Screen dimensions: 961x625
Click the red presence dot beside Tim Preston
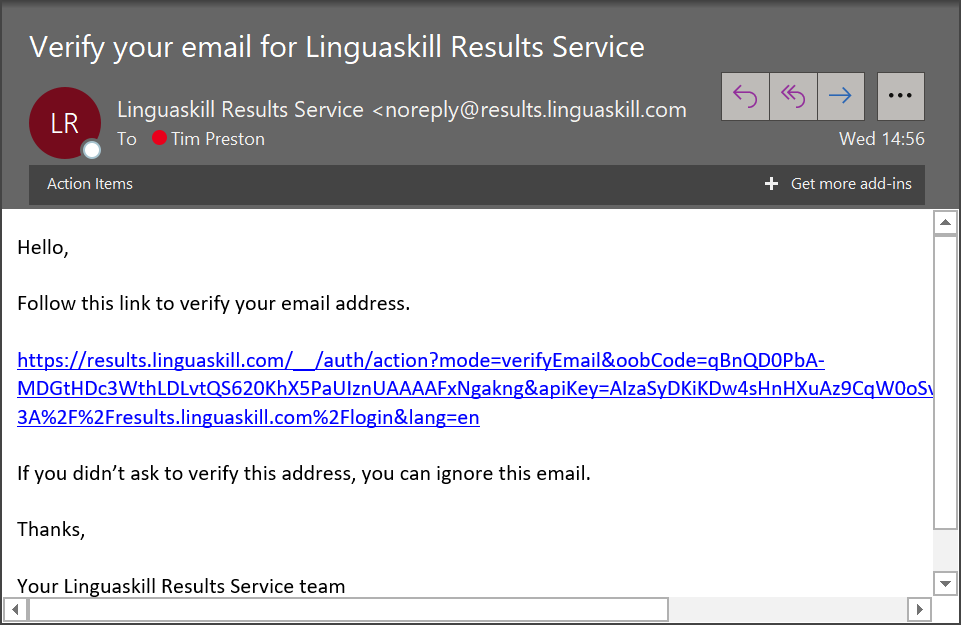coord(159,138)
